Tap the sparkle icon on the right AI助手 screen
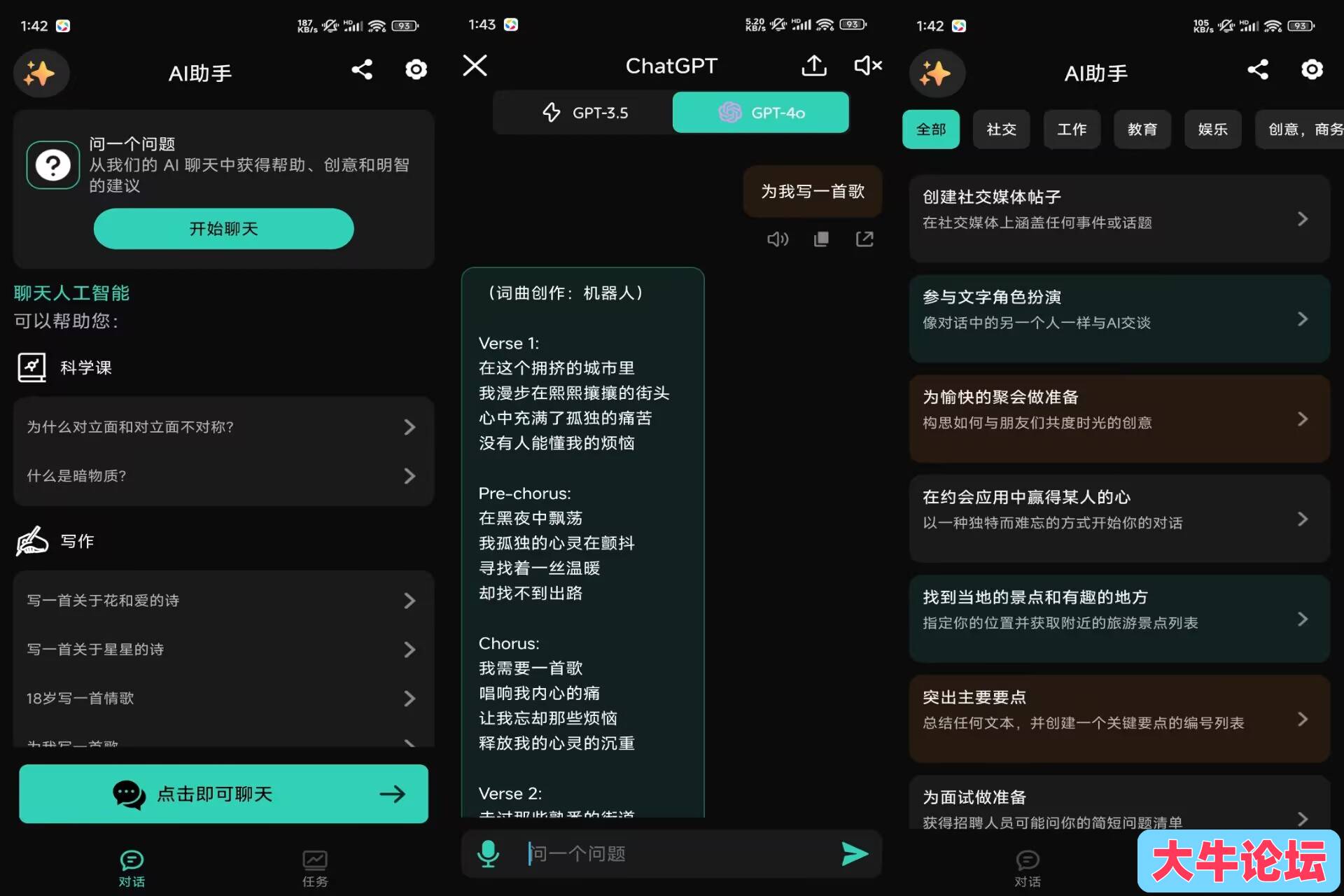The height and width of the screenshot is (896, 1344). (937, 73)
